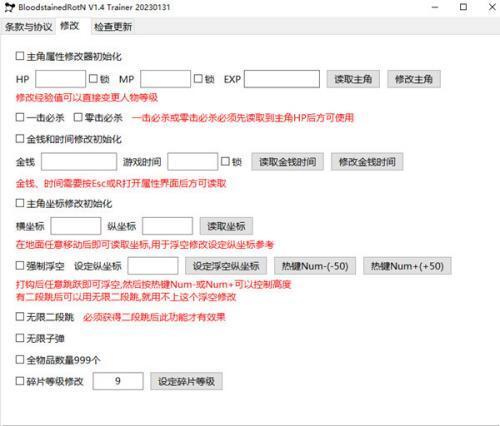Click the EXP input field
The width and height of the screenshot is (500, 426).
click(282, 79)
